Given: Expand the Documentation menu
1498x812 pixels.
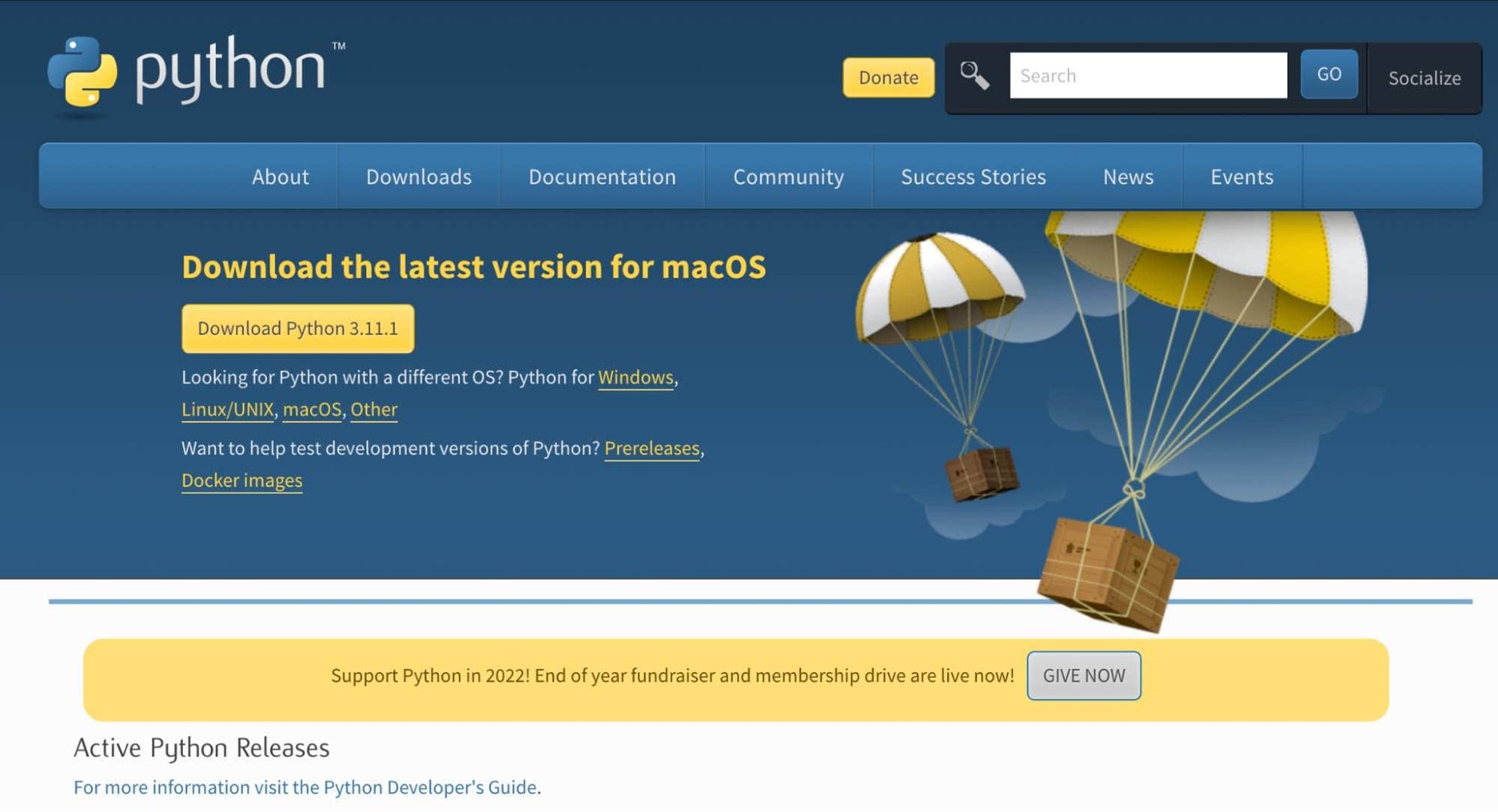Looking at the screenshot, I should (x=602, y=177).
